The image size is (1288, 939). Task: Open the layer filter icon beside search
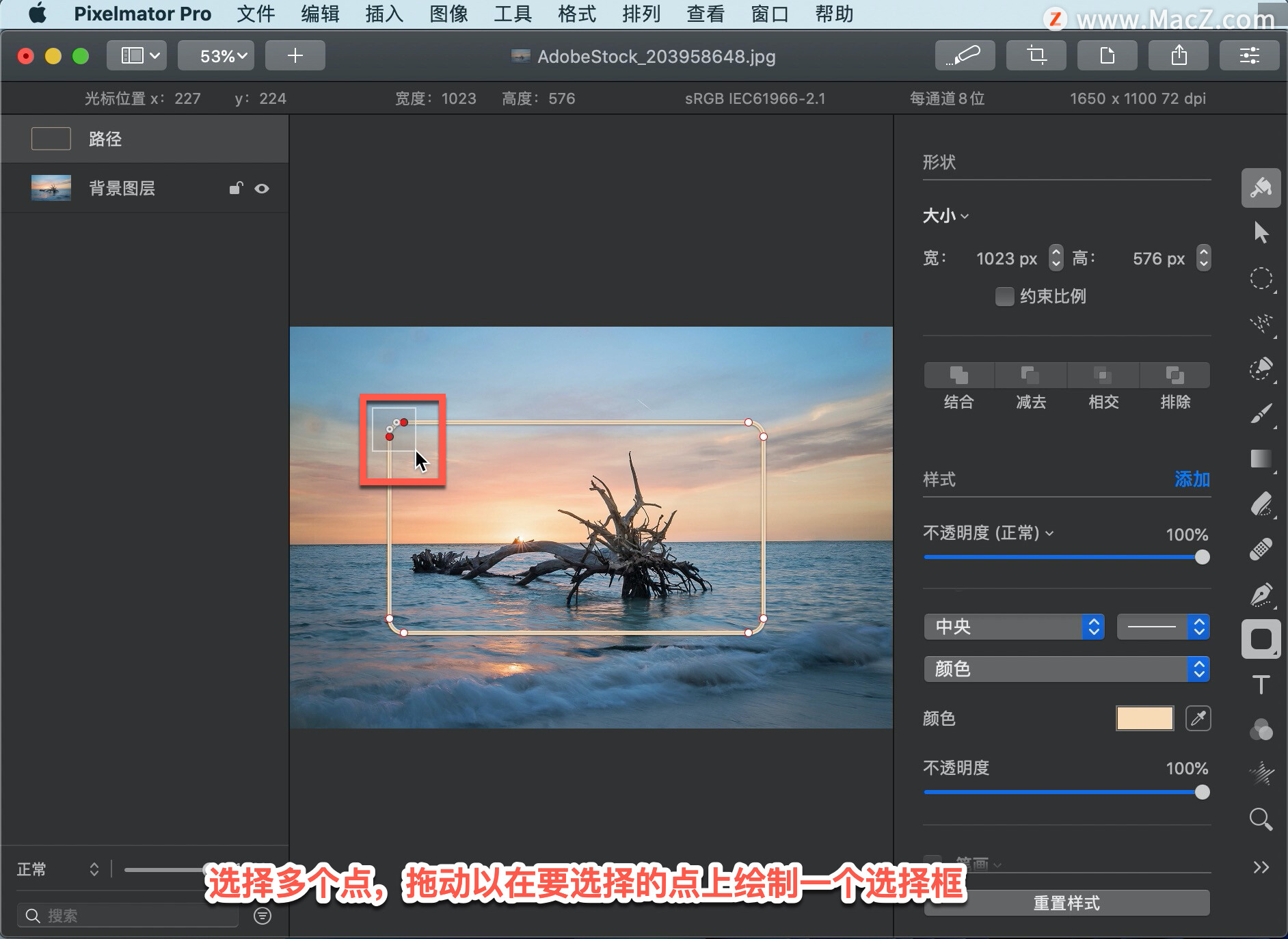coord(263,916)
